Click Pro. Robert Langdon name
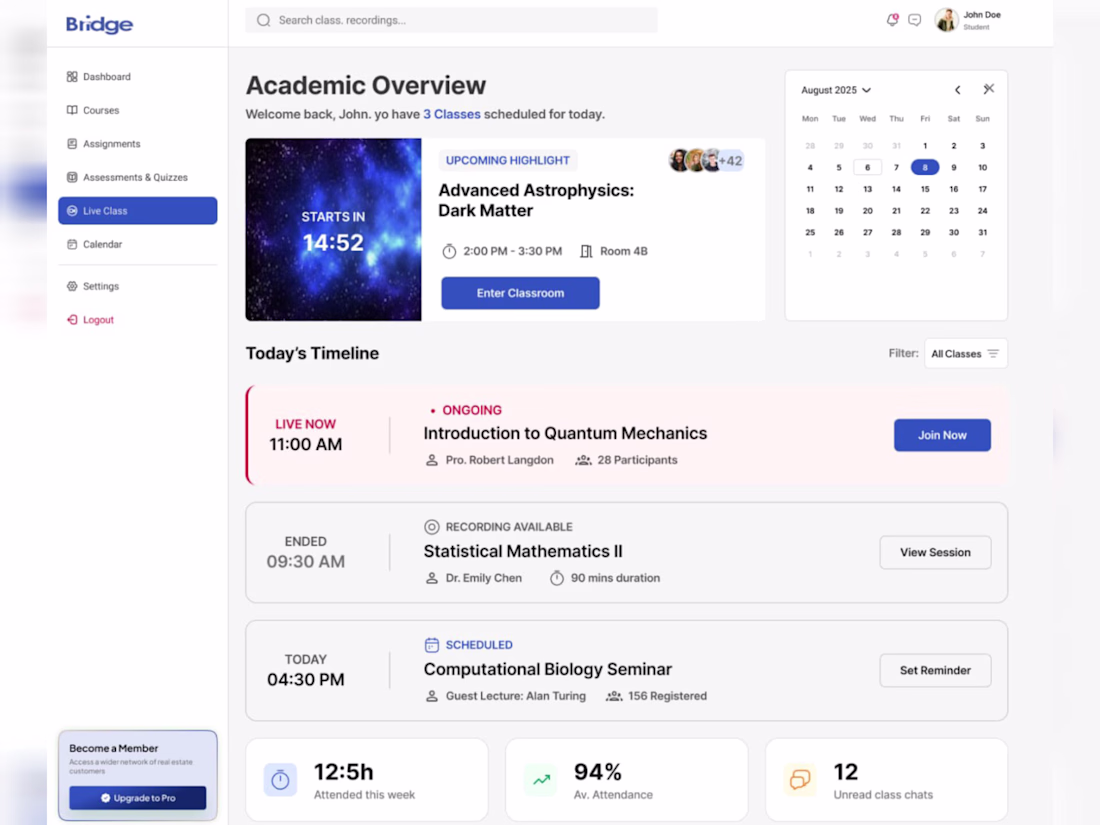 [x=499, y=460]
